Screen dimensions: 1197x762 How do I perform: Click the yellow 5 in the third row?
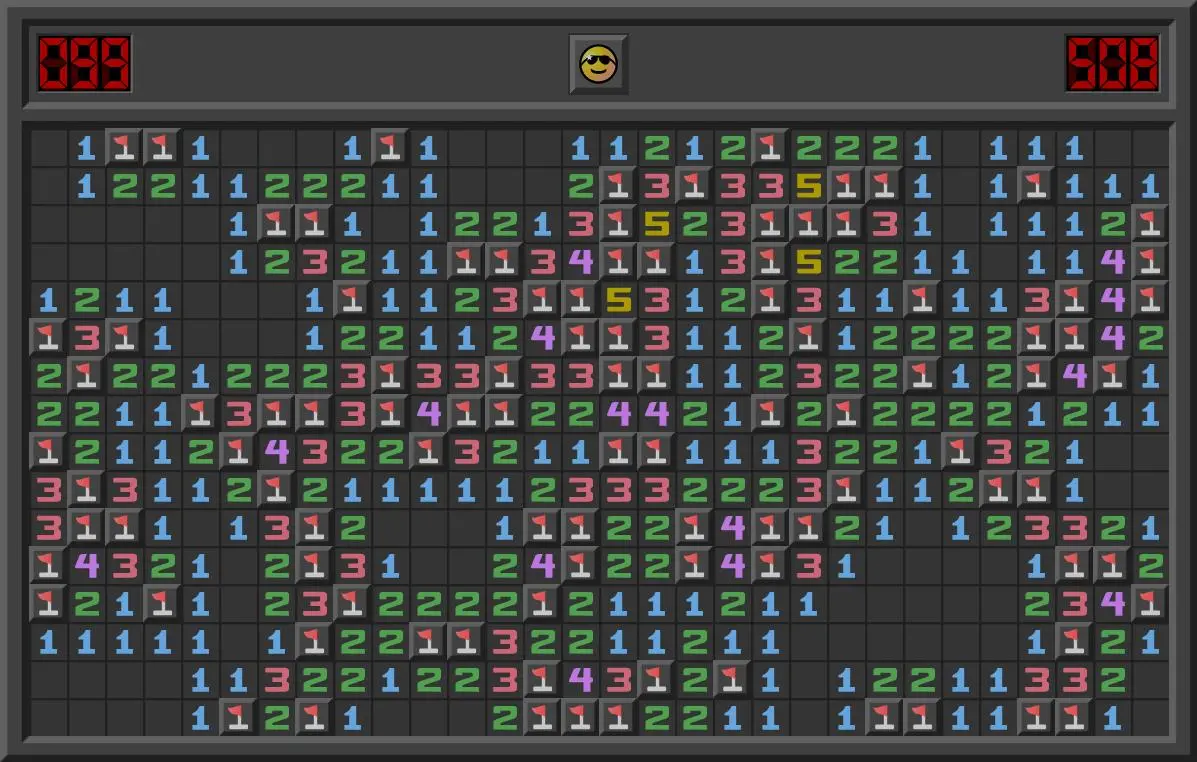[x=657, y=224]
